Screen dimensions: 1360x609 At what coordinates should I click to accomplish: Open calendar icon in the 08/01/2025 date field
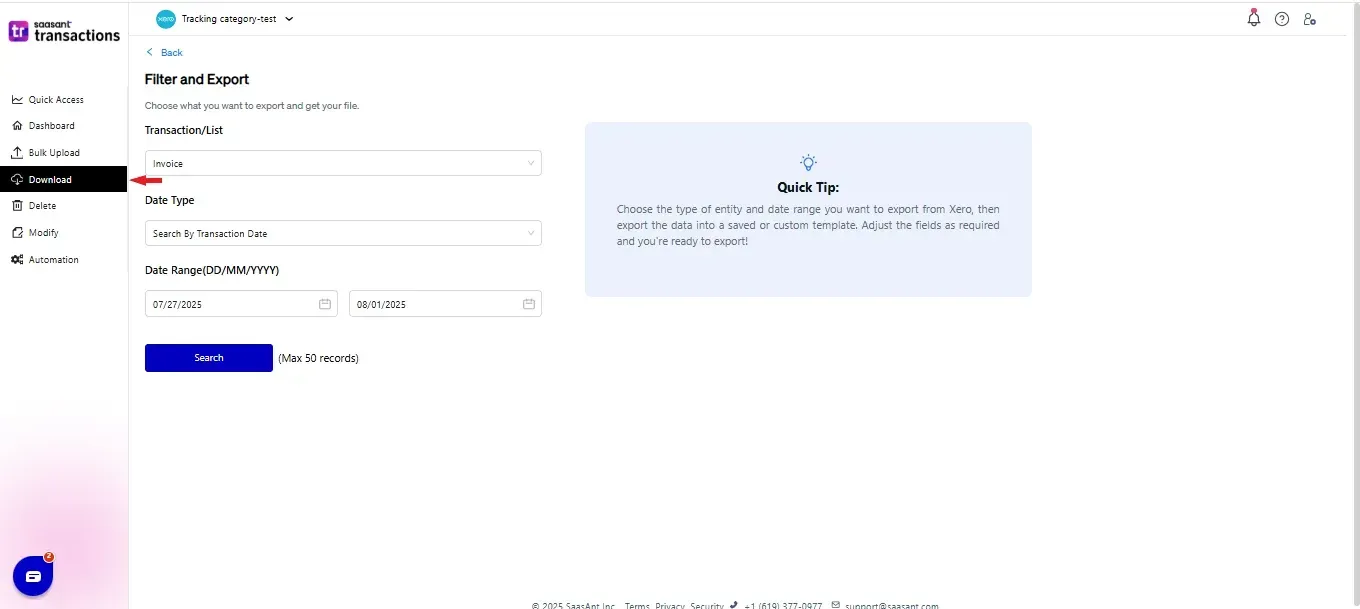(529, 304)
